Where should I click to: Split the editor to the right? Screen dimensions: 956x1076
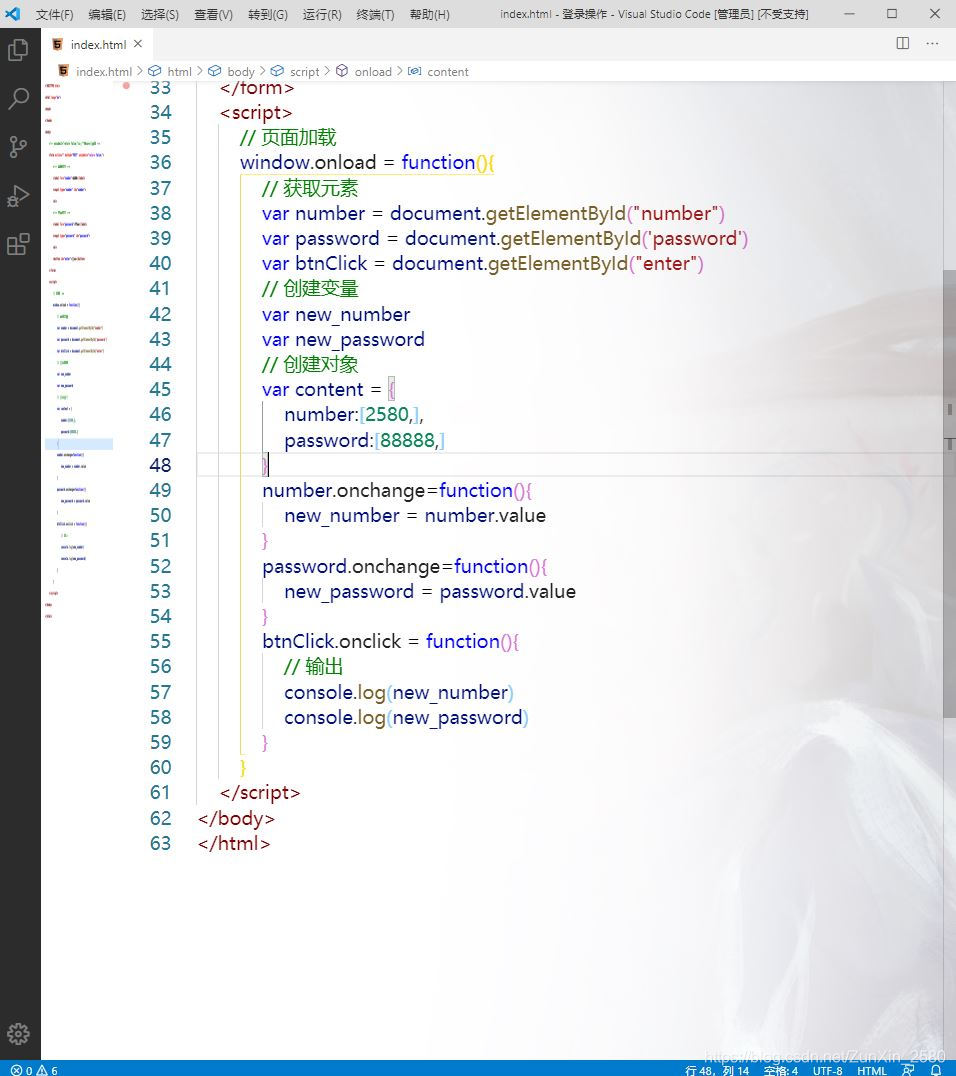click(x=902, y=43)
